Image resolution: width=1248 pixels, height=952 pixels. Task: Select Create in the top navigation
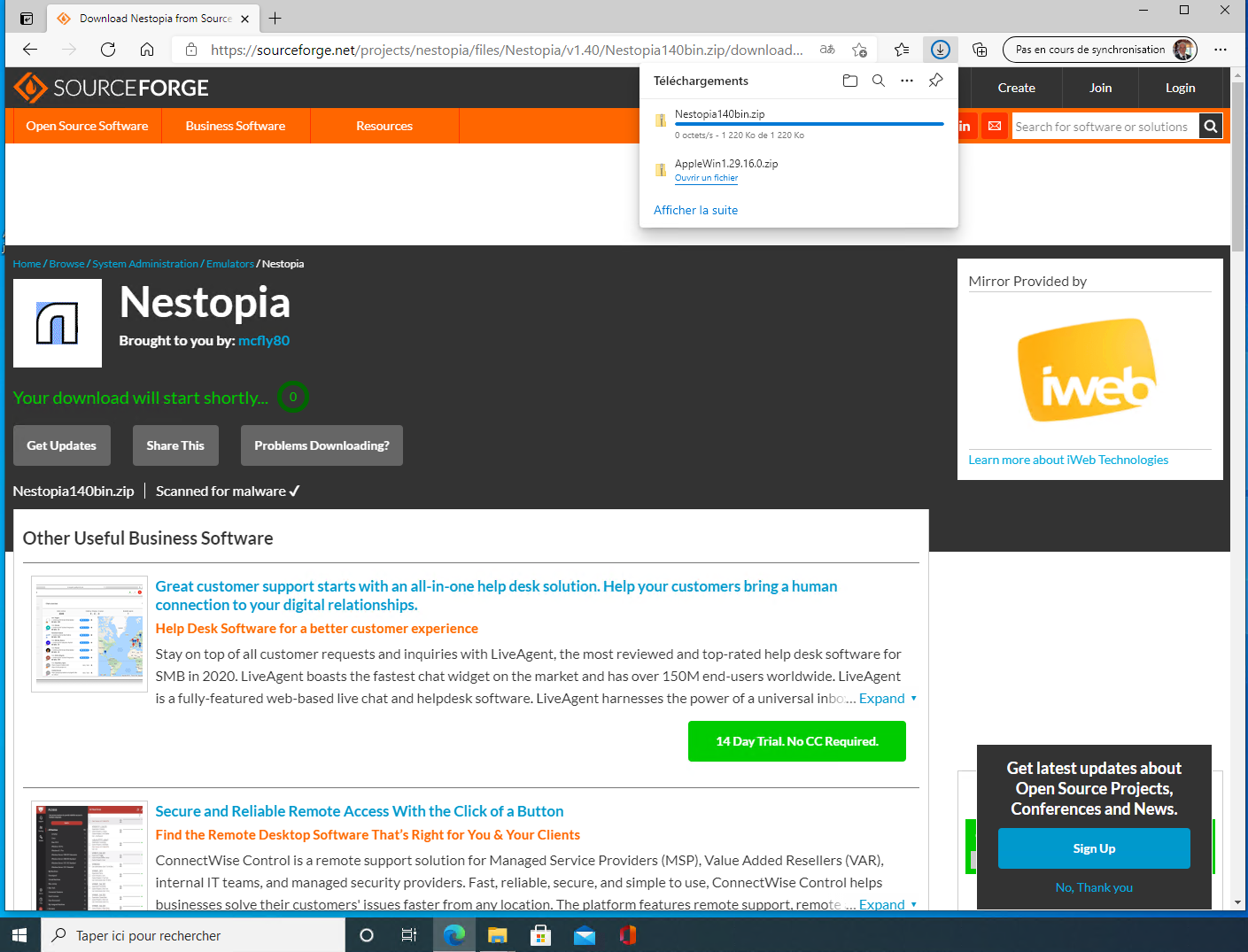tap(1016, 88)
